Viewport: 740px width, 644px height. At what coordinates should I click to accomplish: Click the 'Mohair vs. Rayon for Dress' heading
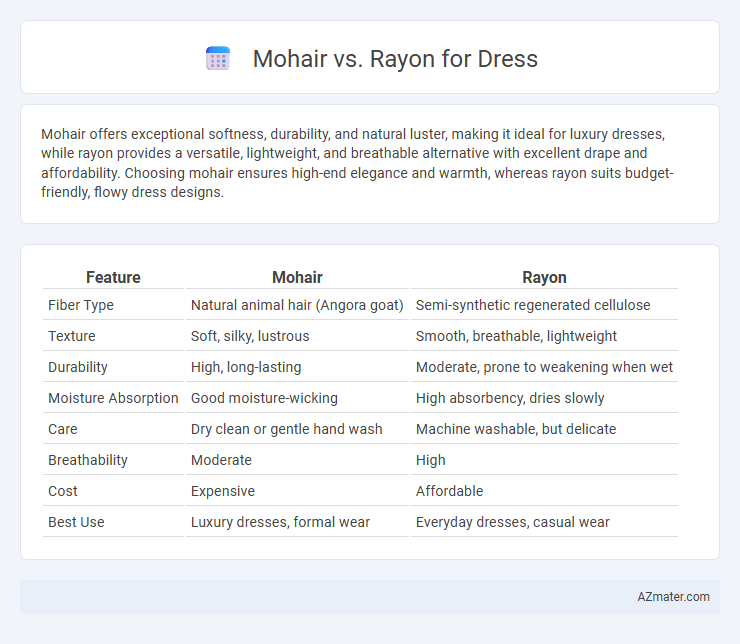[395, 59]
